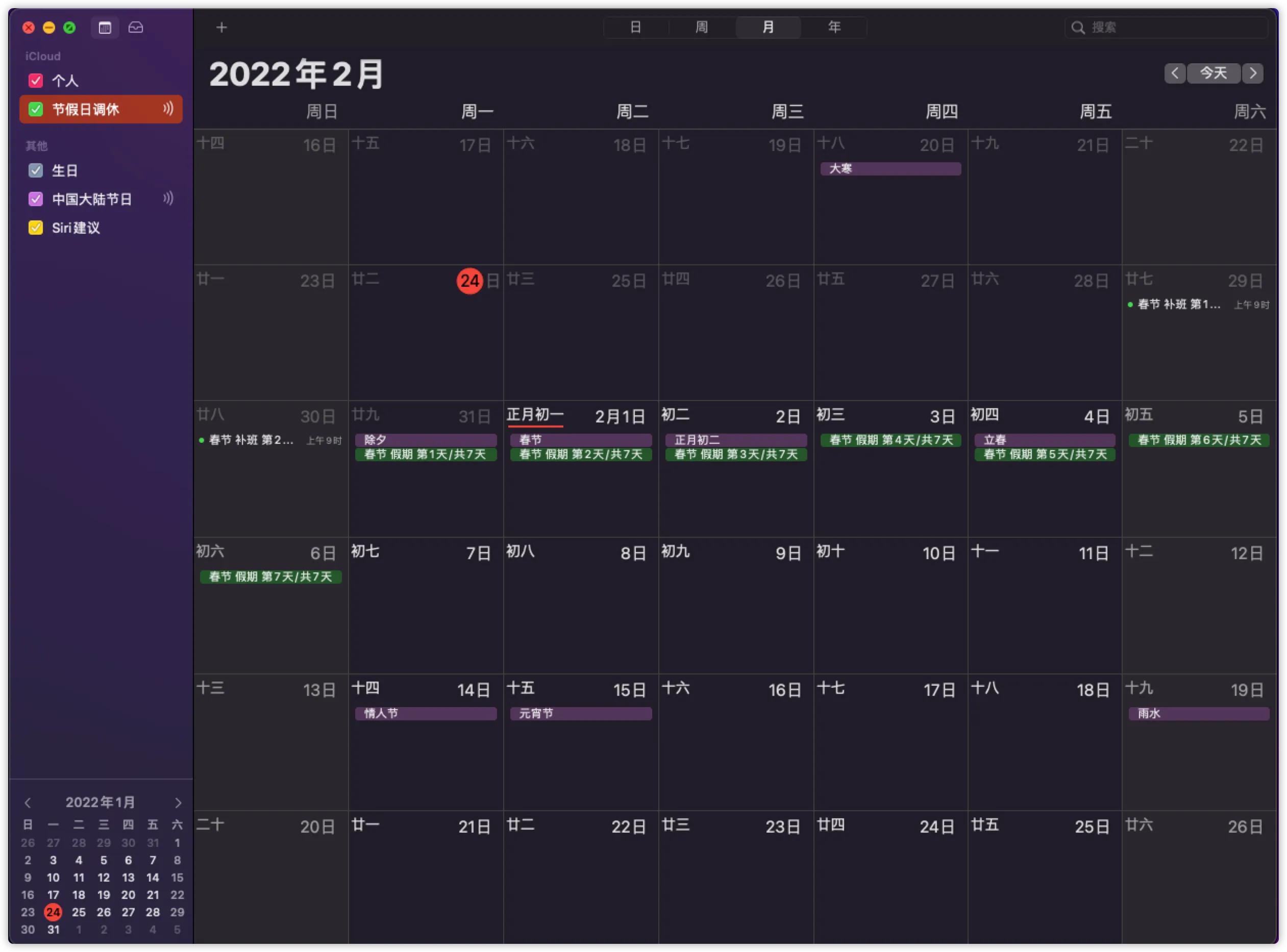1287x952 pixels.
Task: Select the 正月初二 holiday event
Action: (x=736, y=440)
